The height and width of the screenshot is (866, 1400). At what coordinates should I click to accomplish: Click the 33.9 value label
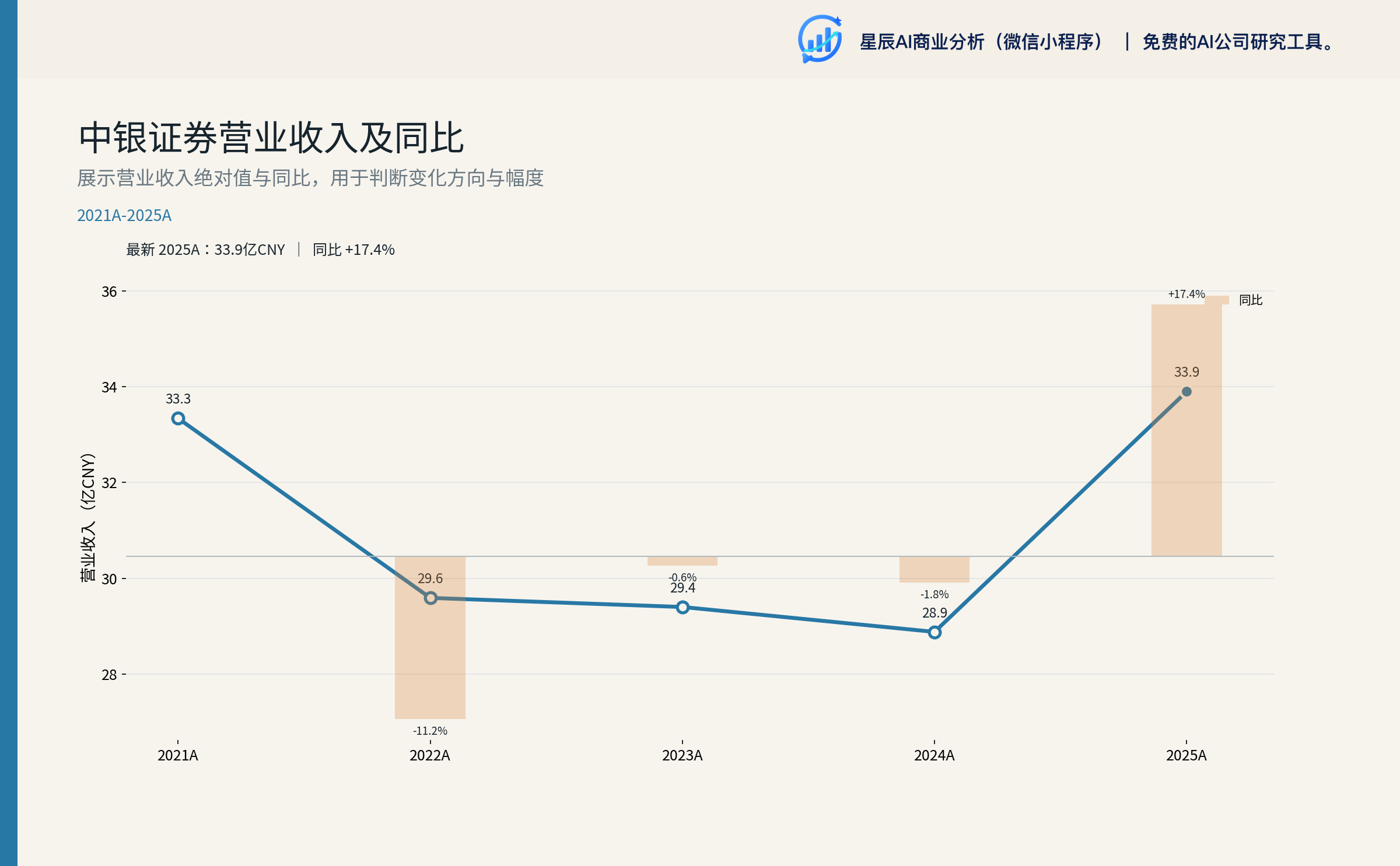coord(1186,372)
